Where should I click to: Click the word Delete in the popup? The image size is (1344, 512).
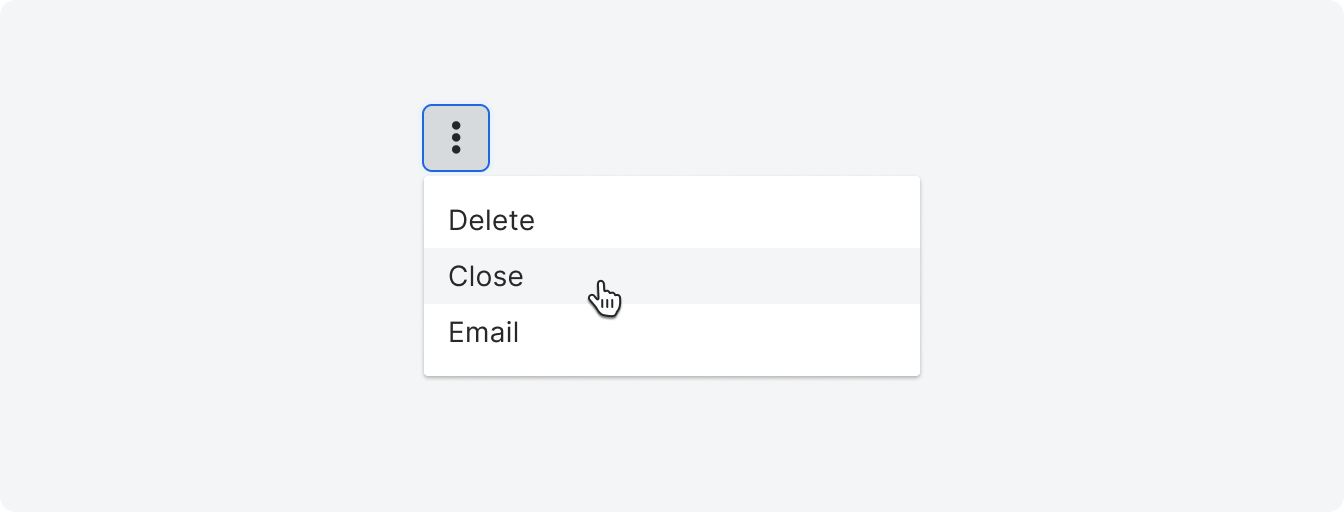click(x=491, y=220)
